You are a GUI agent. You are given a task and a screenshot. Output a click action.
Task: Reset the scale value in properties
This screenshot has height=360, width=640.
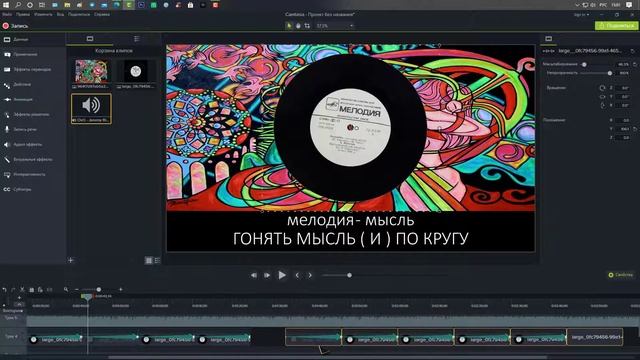635,64
